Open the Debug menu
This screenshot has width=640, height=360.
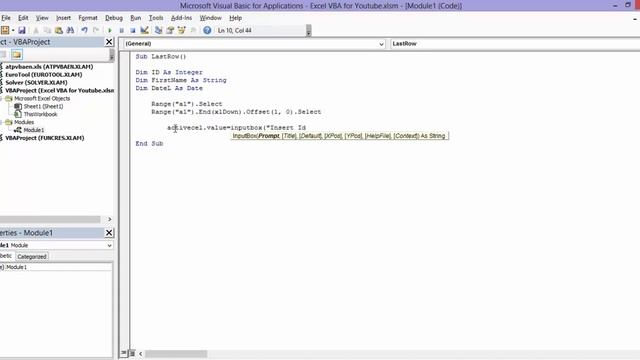click(114, 18)
